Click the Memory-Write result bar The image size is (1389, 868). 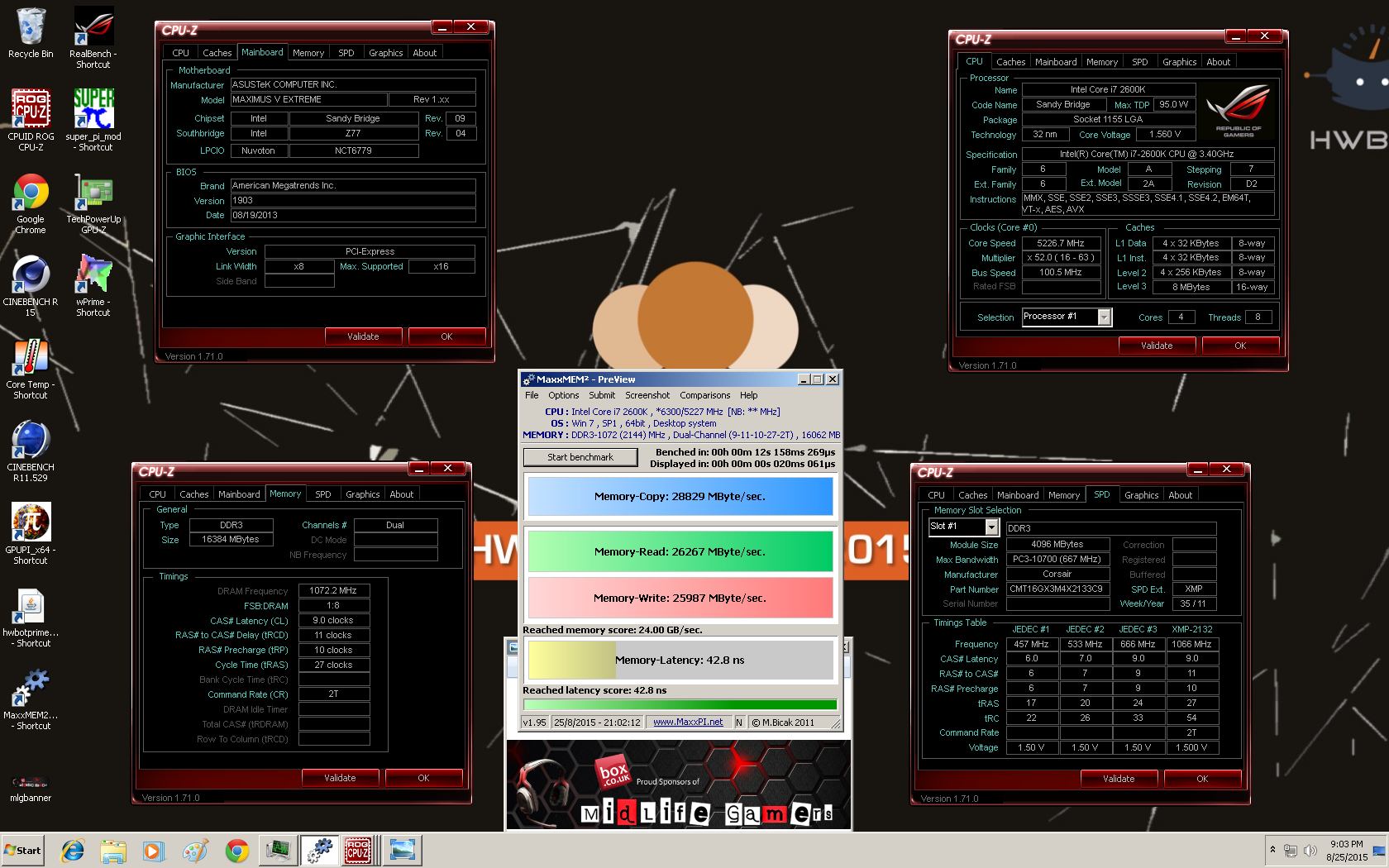pos(680,598)
